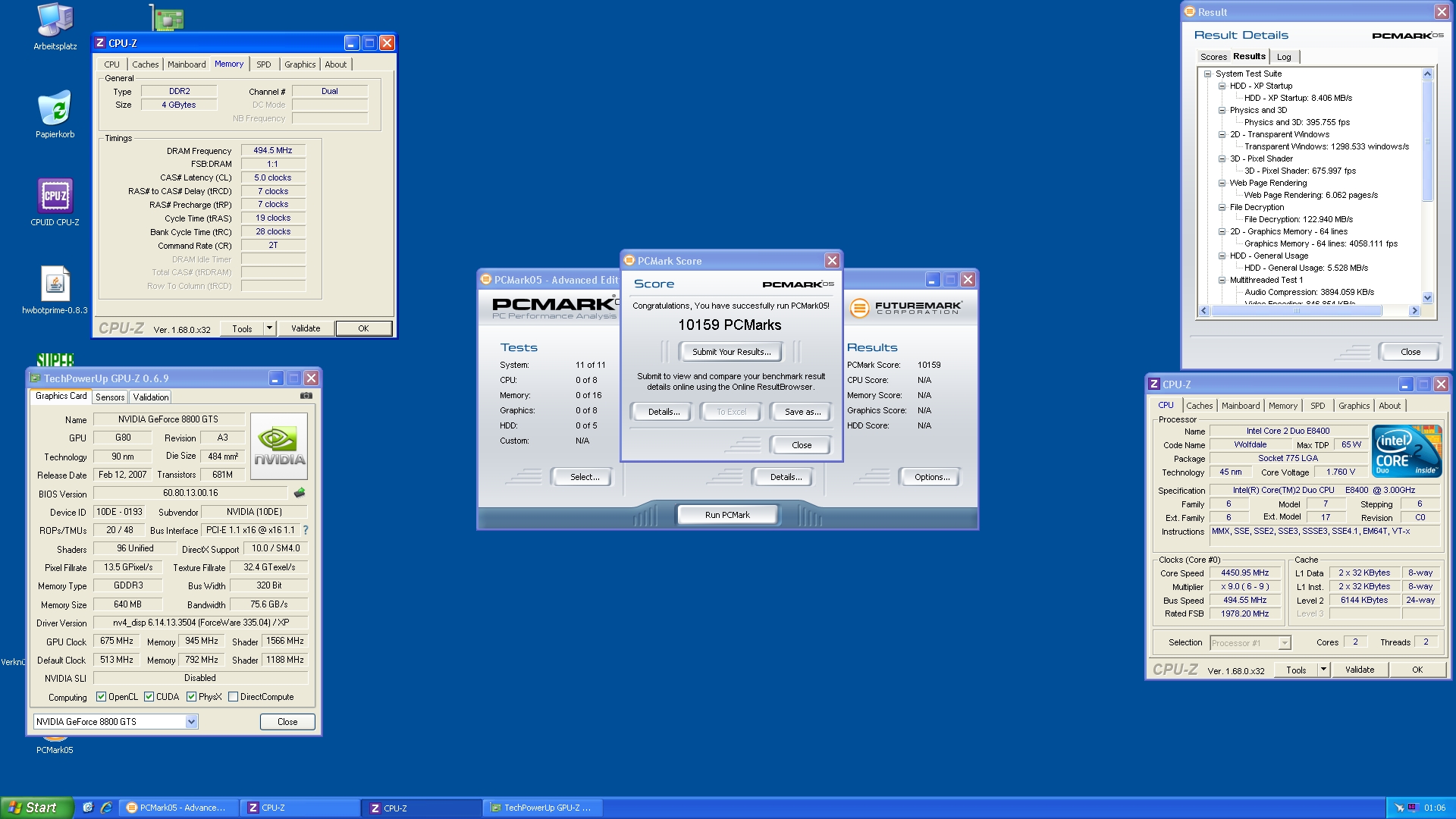Click the GPU-Z BIOS save chip icon

300,493
